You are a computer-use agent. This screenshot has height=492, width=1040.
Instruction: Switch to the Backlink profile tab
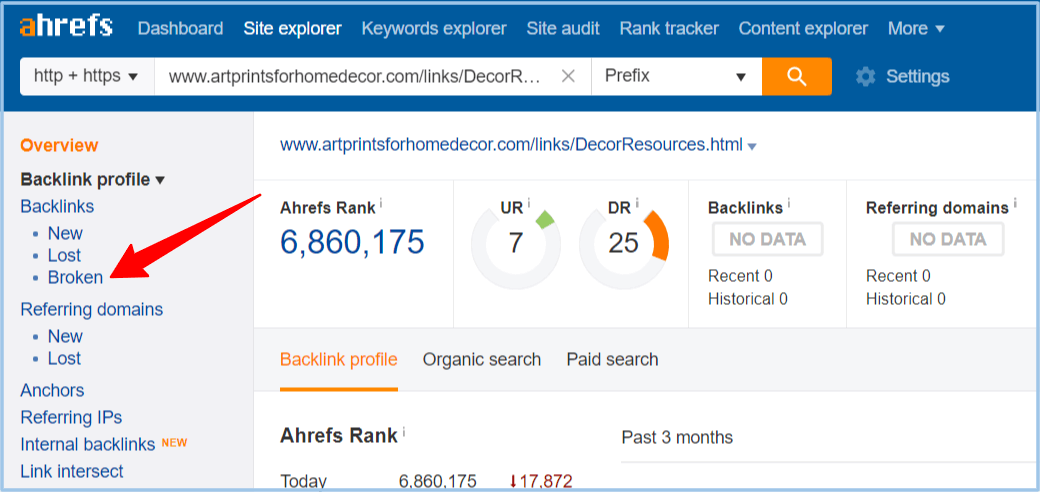coord(339,359)
